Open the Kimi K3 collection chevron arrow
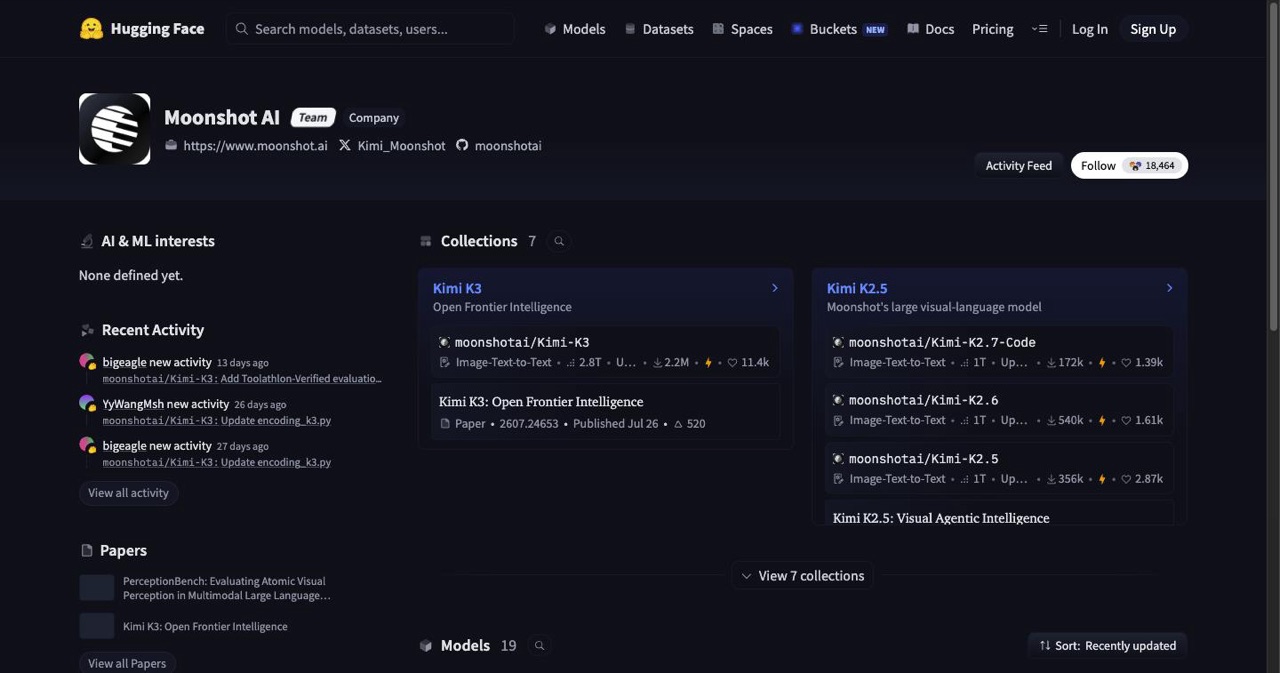Screen dimensions: 1280x673 (775, 288)
